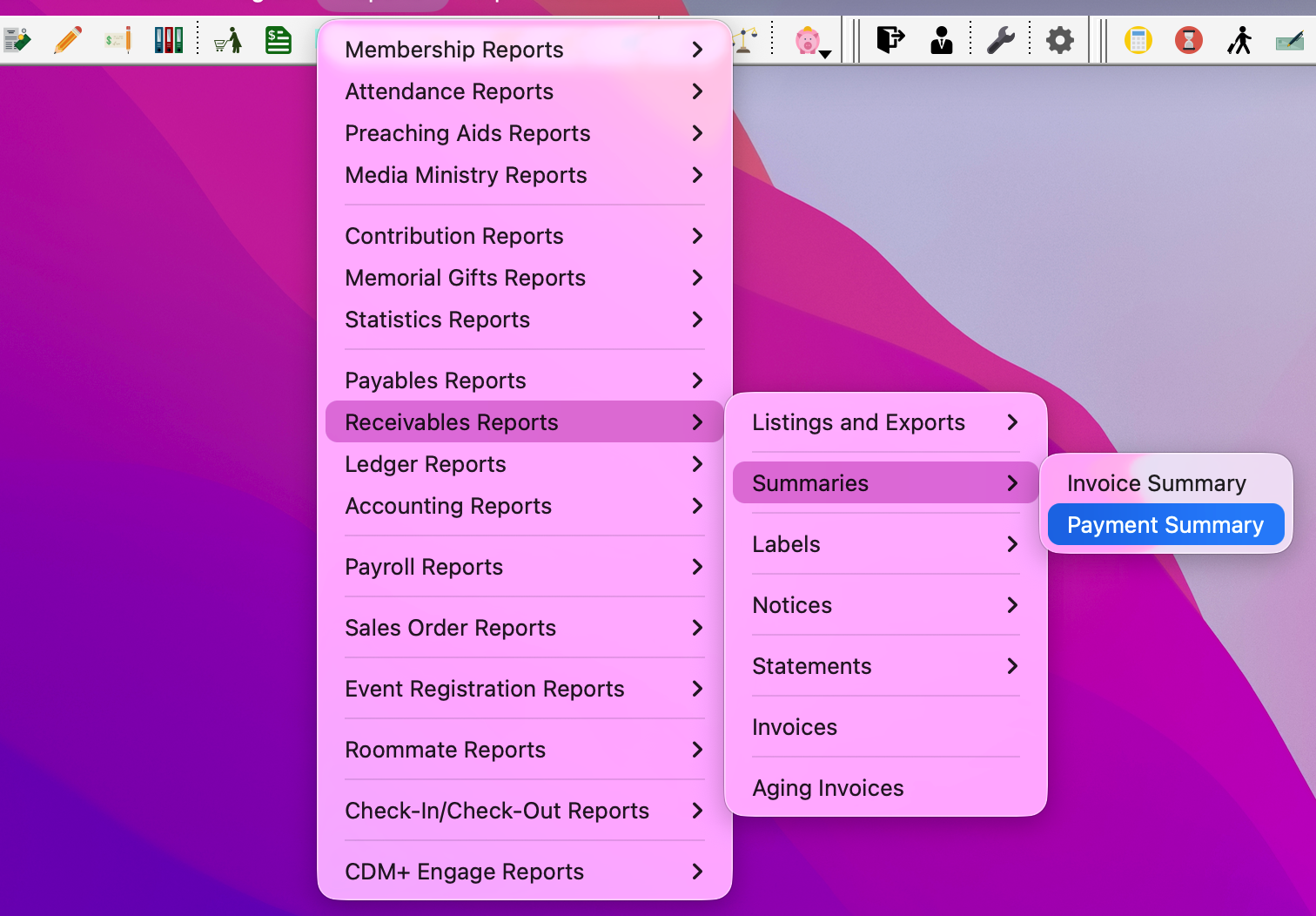This screenshot has height=916, width=1316.
Task: Open CDM+ Engage Reports submenu
Action: pos(525,872)
